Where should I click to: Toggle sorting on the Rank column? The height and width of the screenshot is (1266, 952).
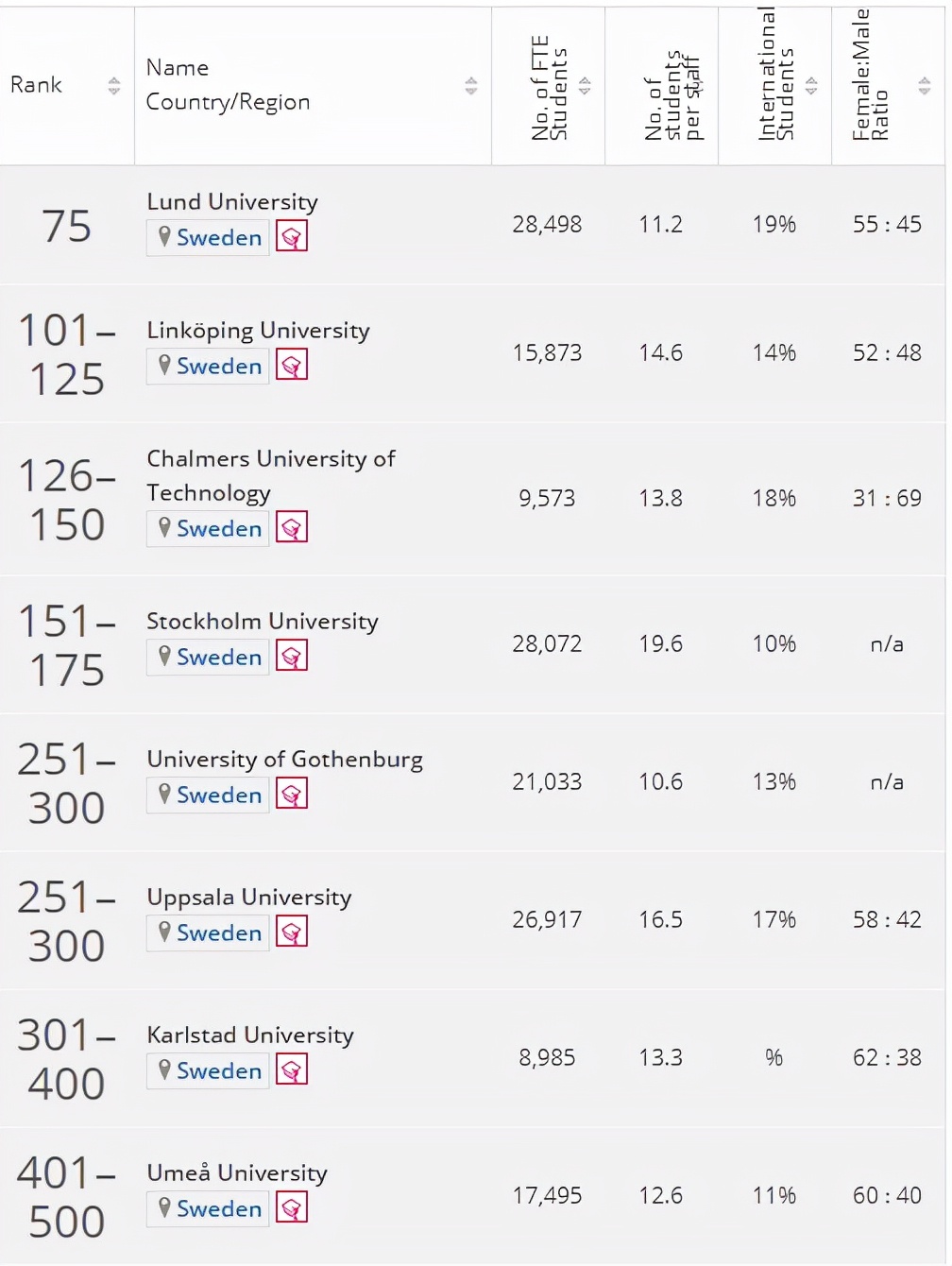pyautogui.click(x=114, y=85)
